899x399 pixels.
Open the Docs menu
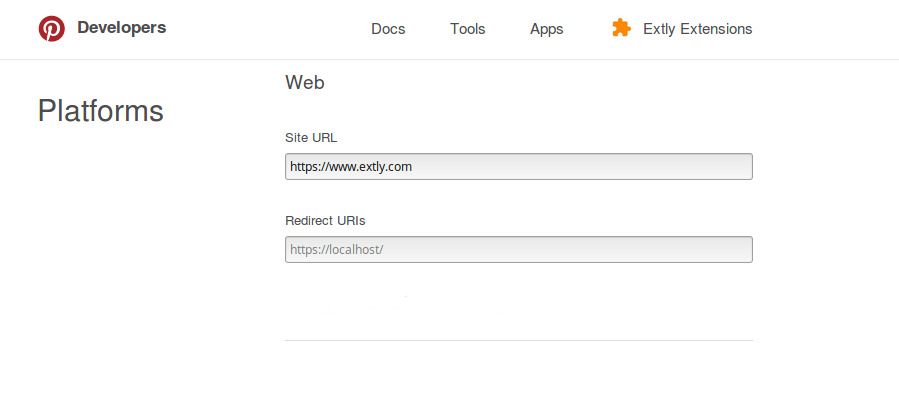388,29
